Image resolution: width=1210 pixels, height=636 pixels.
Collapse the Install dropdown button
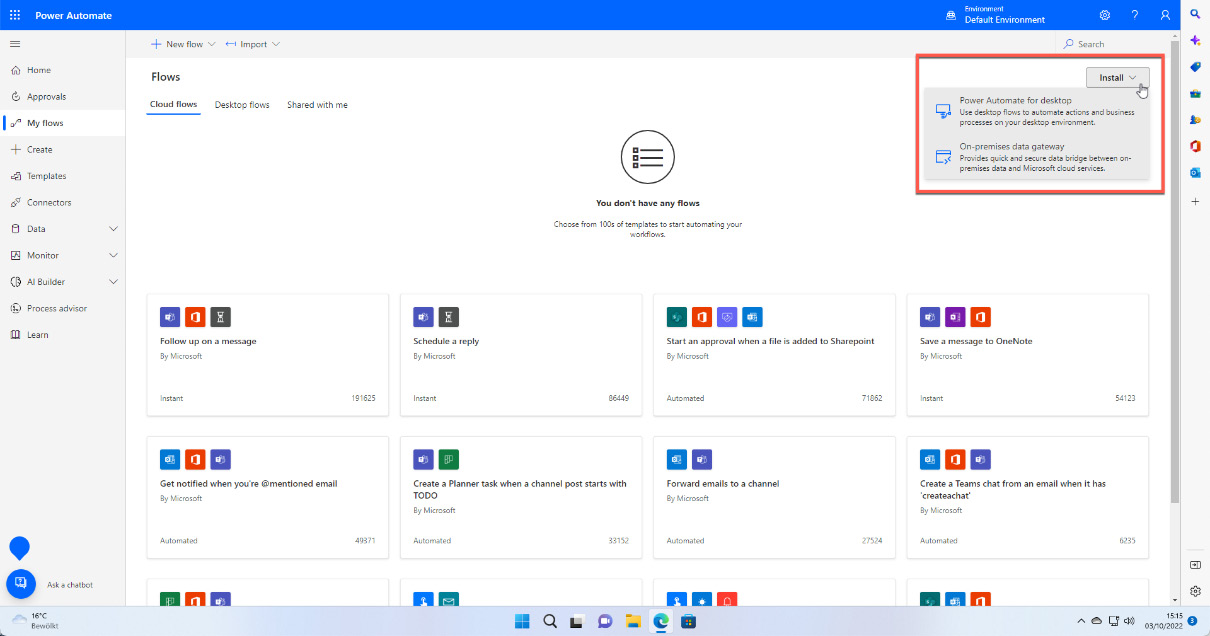[x=1117, y=77]
